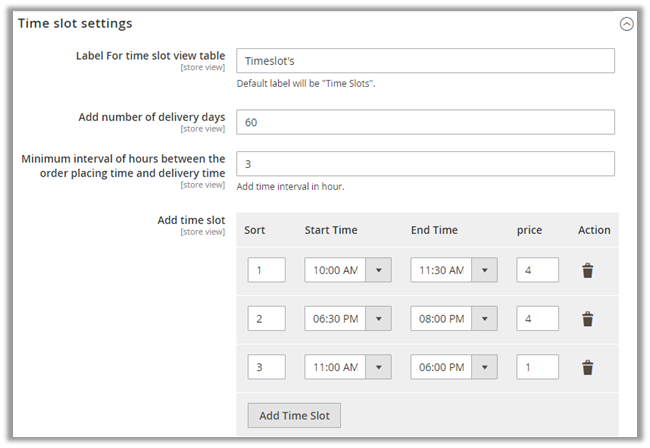650x448 pixels.
Task: Open the 10:00 AM start time dropdown
Action: coord(379,270)
